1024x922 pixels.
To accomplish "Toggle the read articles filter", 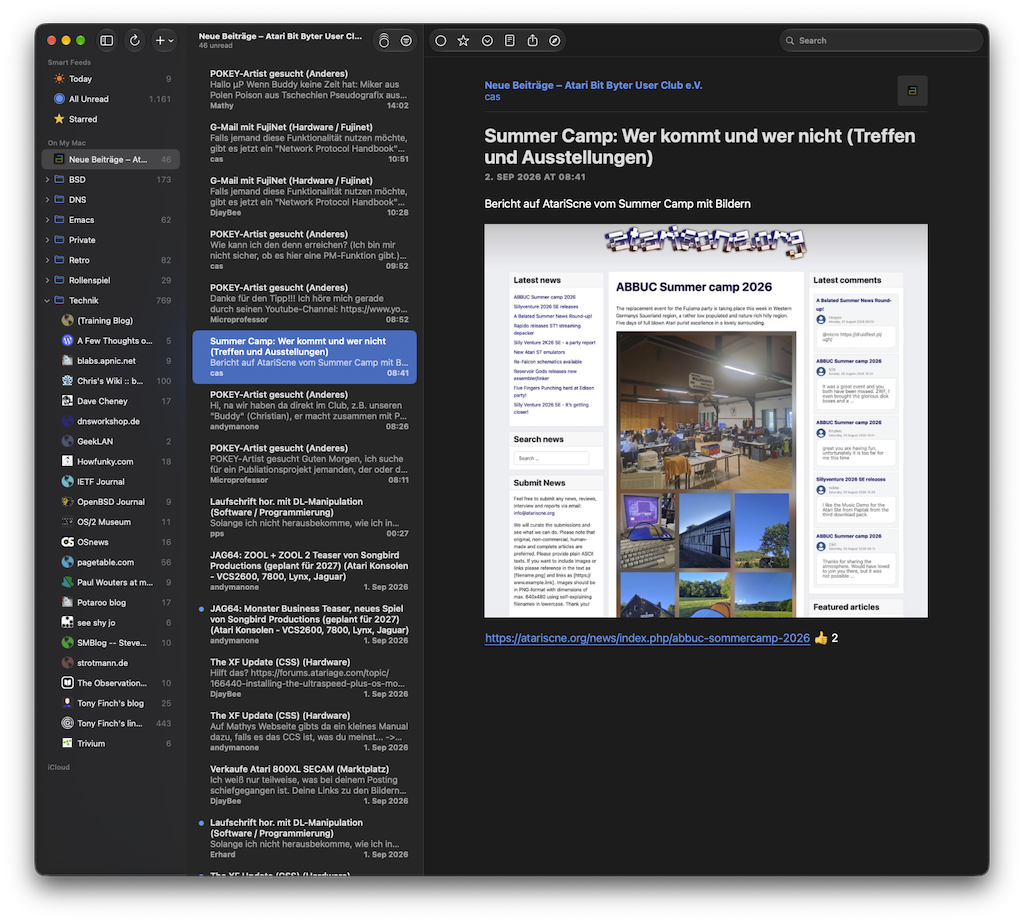I will click(x=406, y=41).
